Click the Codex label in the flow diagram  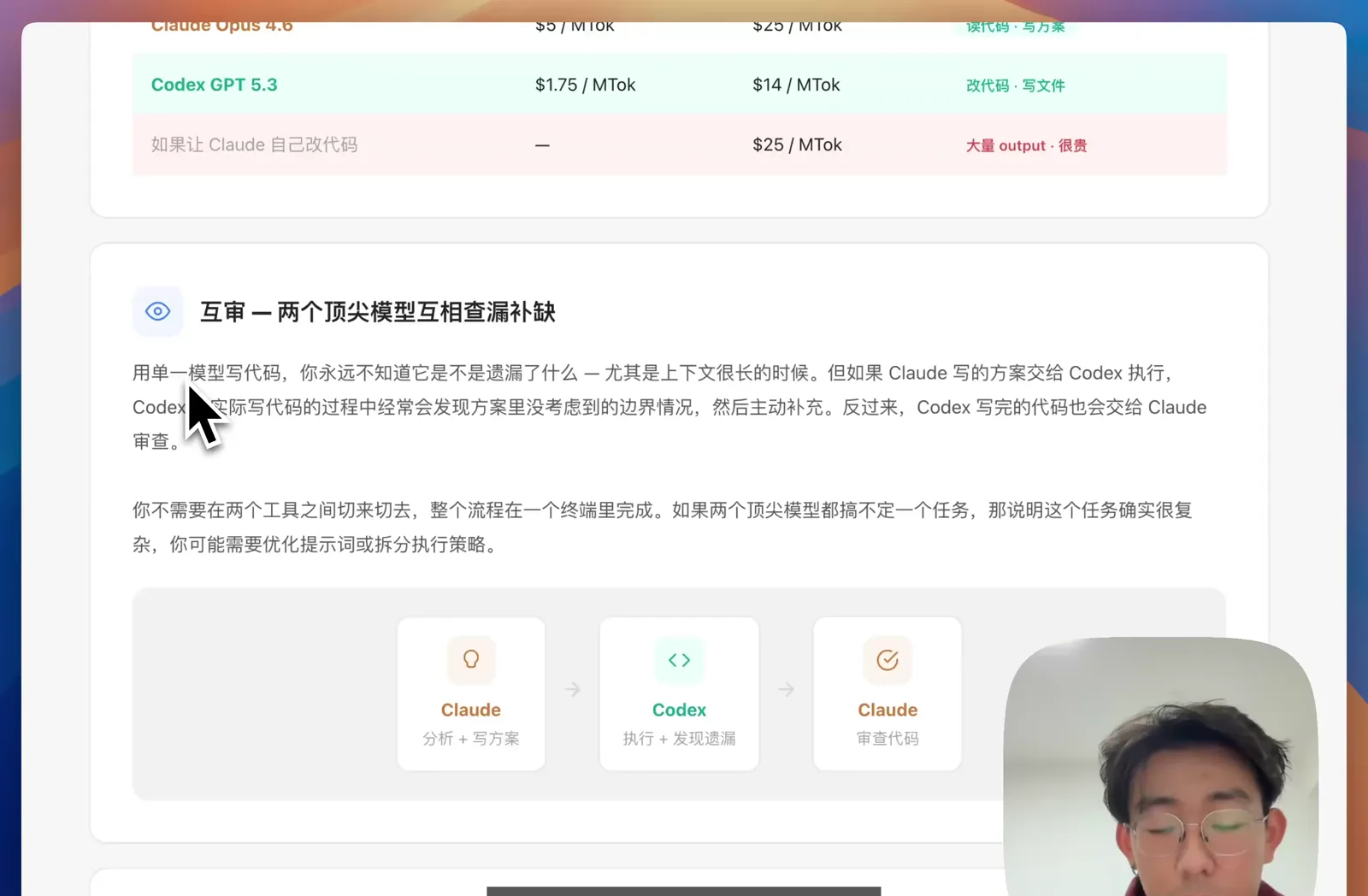[680, 710]
